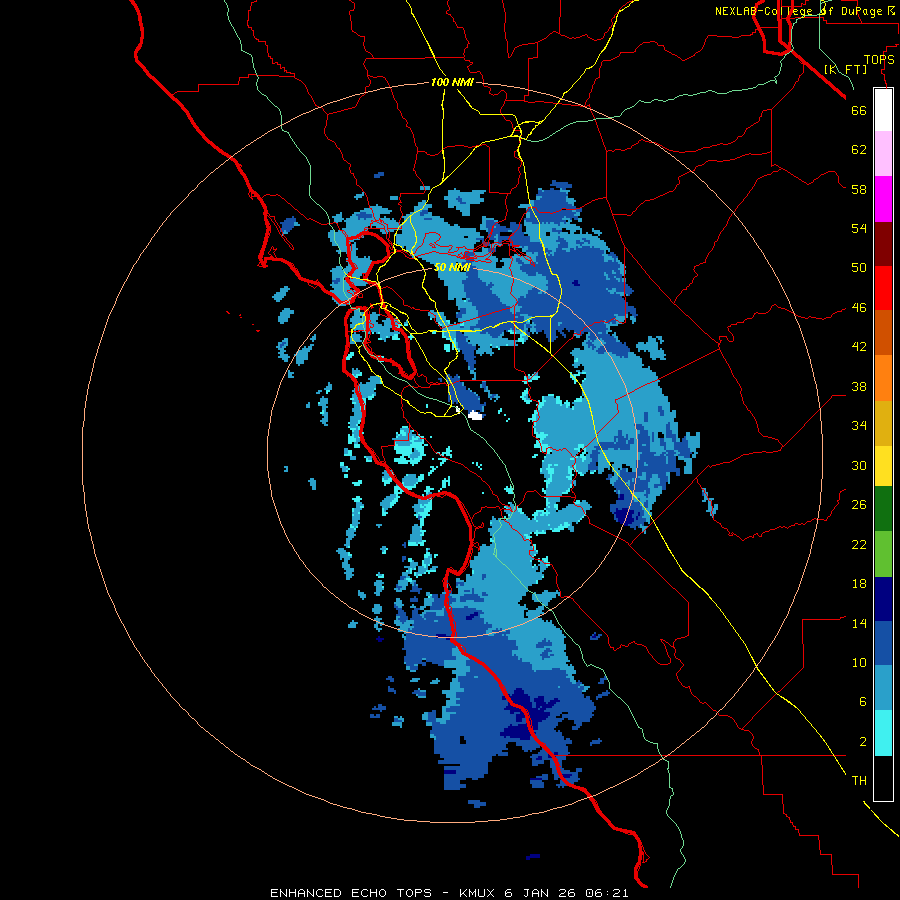Click the dark red (maroon) legend swatch
The height and width of the screenshot is (900, 900).
pyautogui.click(x=883, y=244)
